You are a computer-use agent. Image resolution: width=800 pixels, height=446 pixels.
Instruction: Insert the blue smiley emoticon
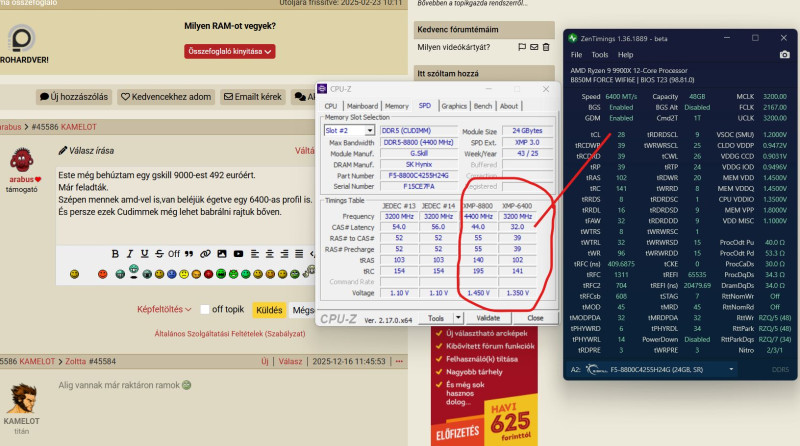pyautogui.click(x=171, y=274)
